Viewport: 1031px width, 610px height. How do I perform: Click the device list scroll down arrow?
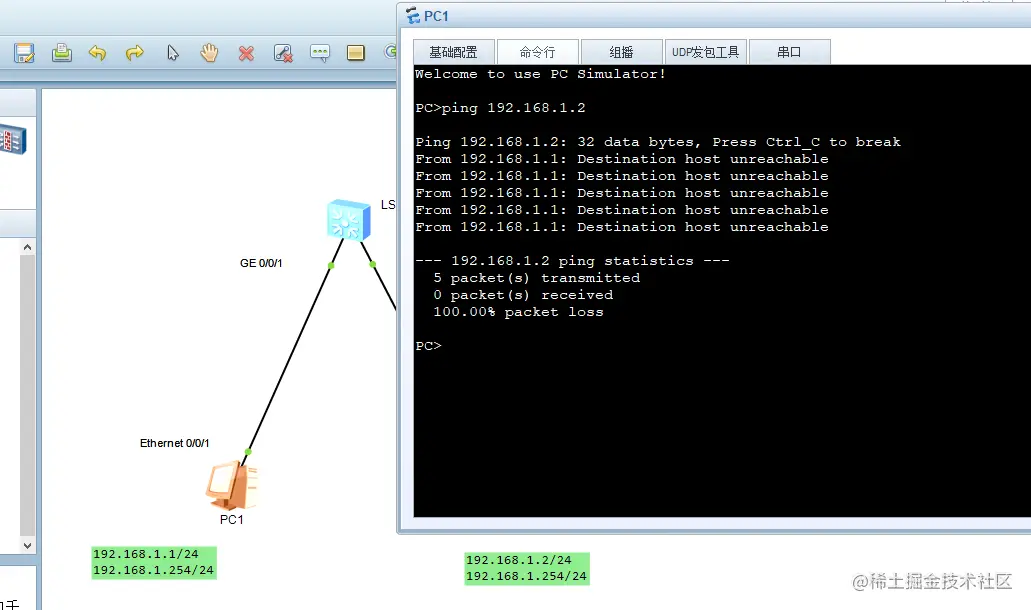[27, 545]
